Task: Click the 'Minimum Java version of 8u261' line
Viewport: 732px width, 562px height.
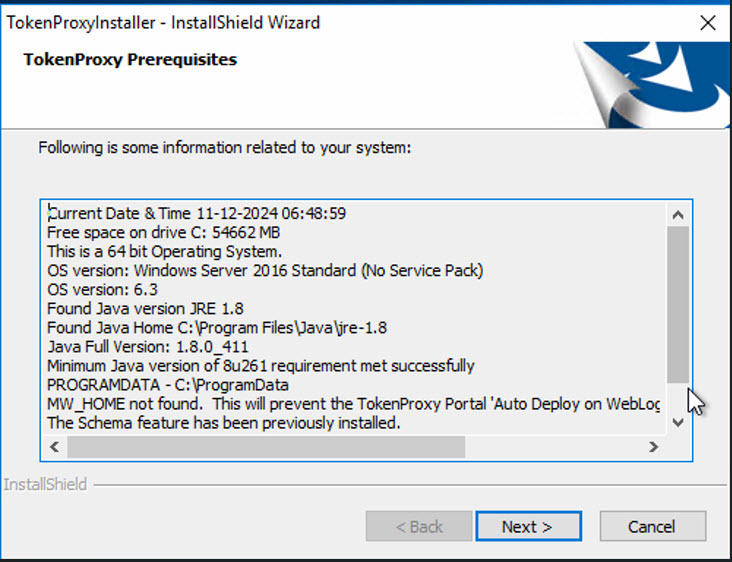Action: (x=260, y=366)
